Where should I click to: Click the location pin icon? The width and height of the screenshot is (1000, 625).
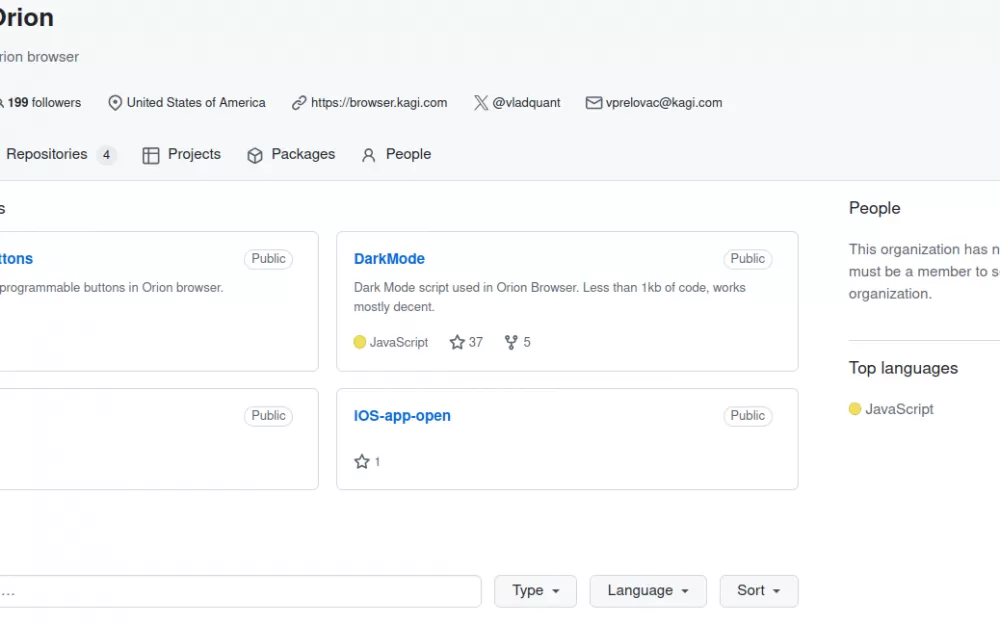(115, 103)
